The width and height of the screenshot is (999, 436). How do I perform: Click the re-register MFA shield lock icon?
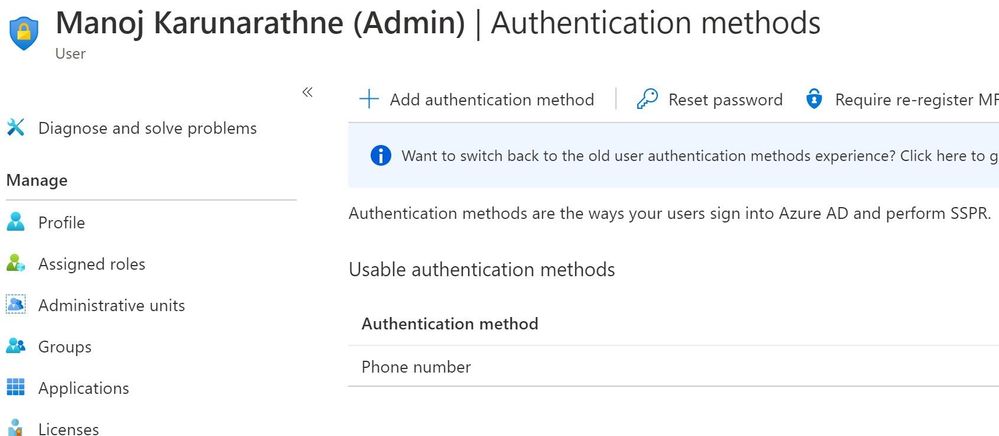pyautogui.click(x=814, y=99)
